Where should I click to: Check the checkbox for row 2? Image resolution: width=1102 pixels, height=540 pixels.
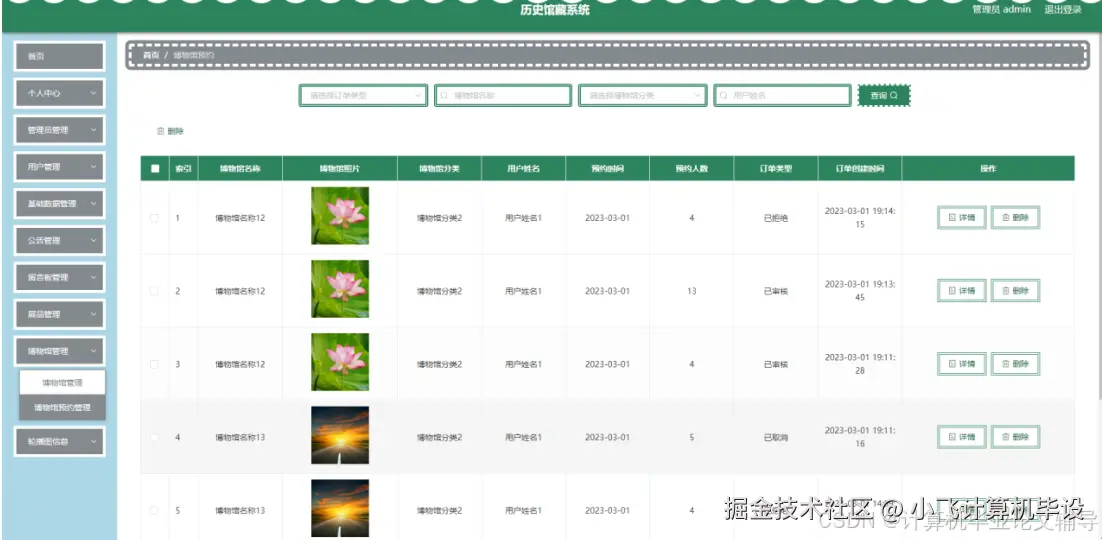pyautogui.click(x=155, y=291)
